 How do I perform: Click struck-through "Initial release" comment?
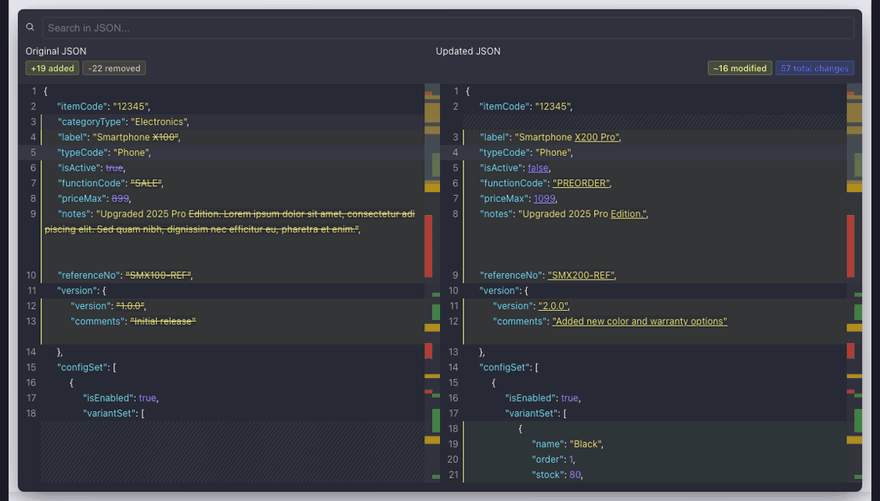(x=163, y=321)
